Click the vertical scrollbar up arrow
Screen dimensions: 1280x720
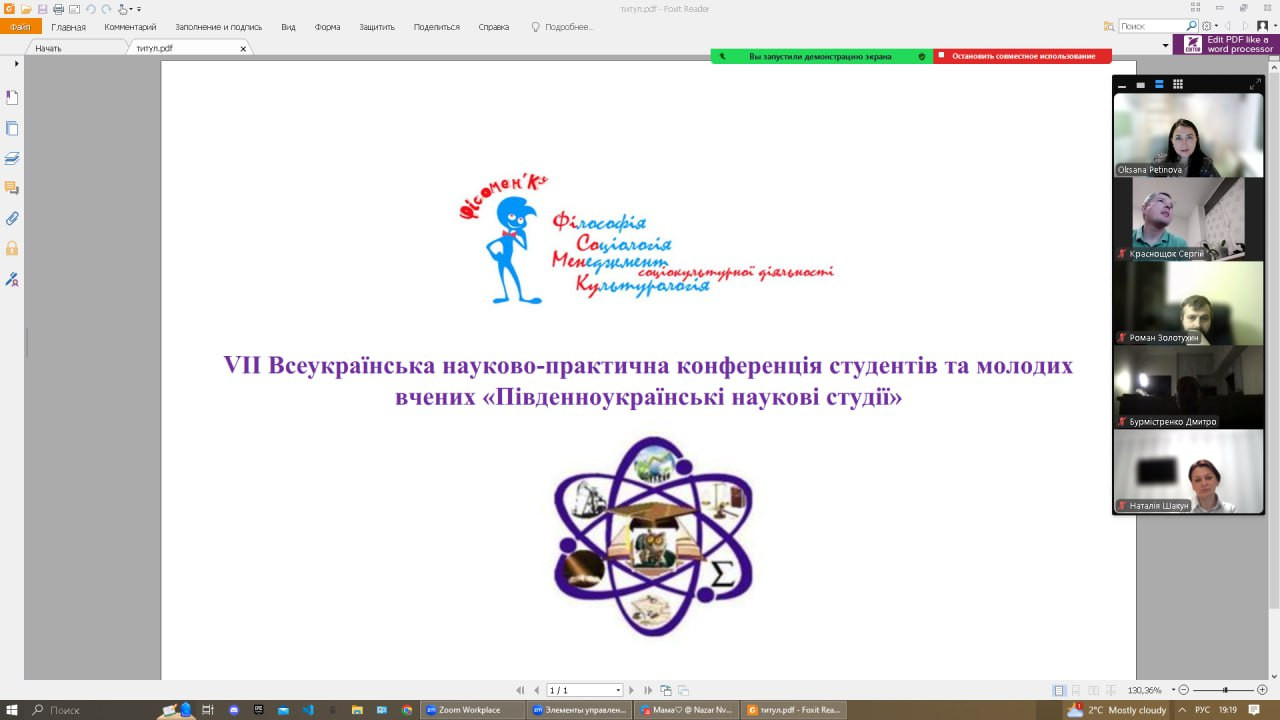click(1274, 66)
